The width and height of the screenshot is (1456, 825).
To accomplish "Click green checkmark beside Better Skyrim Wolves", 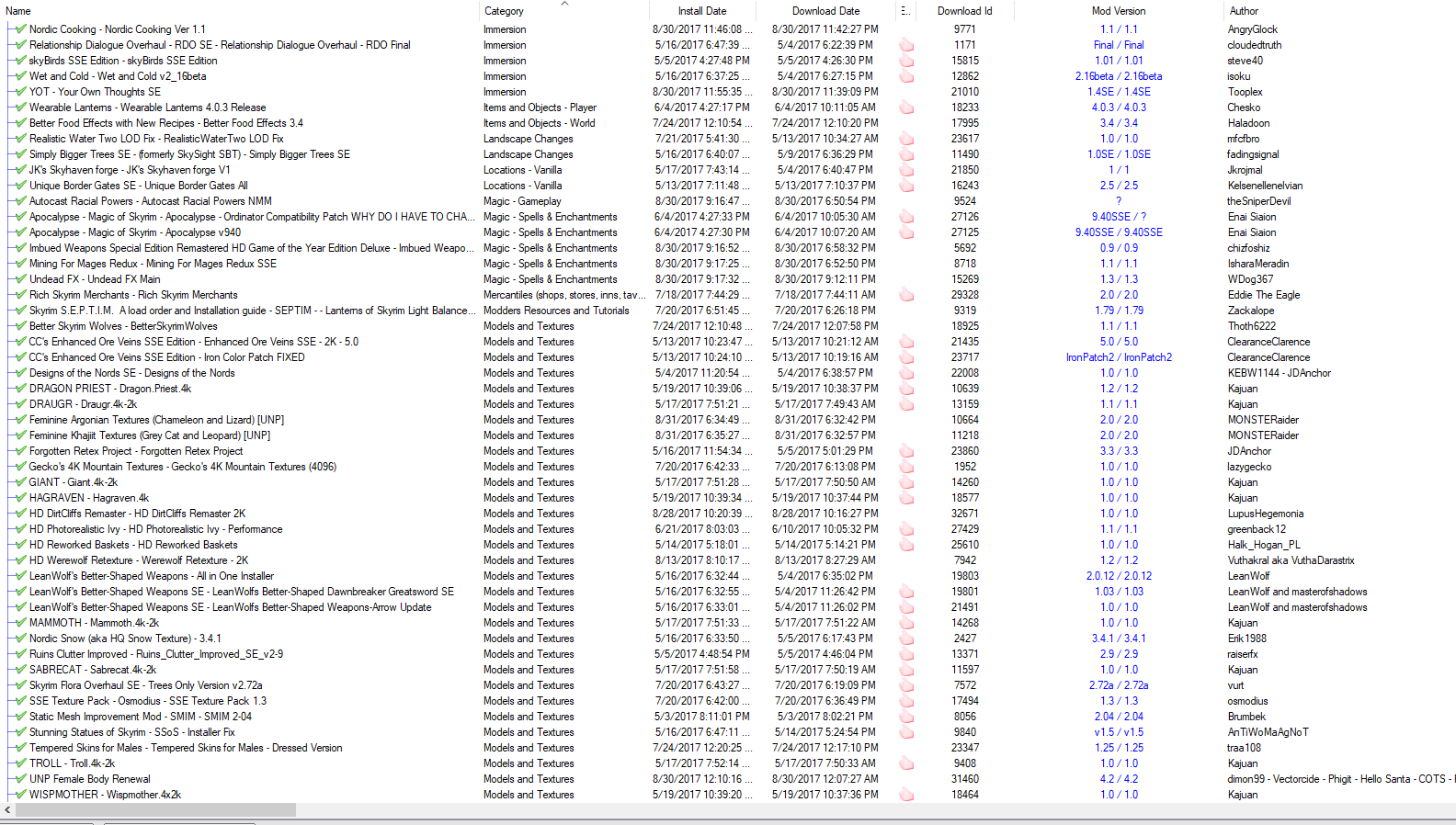I will (x=20, y=326).
